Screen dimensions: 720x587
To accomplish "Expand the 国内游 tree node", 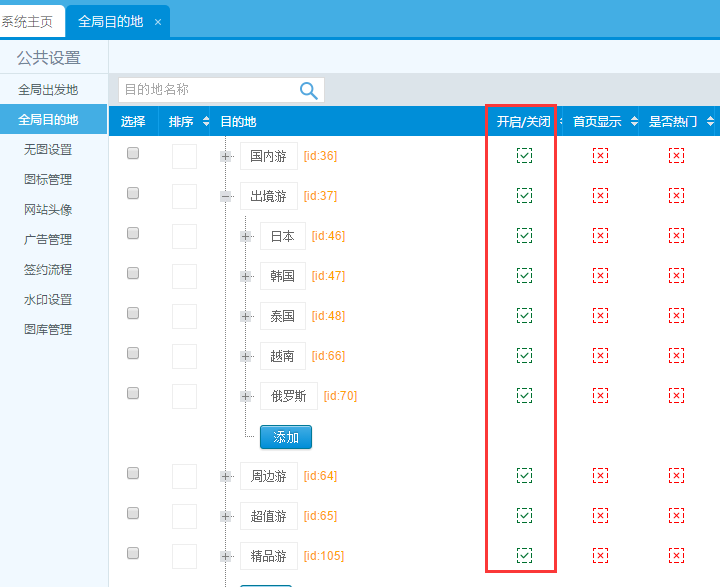I will point(226,156).
